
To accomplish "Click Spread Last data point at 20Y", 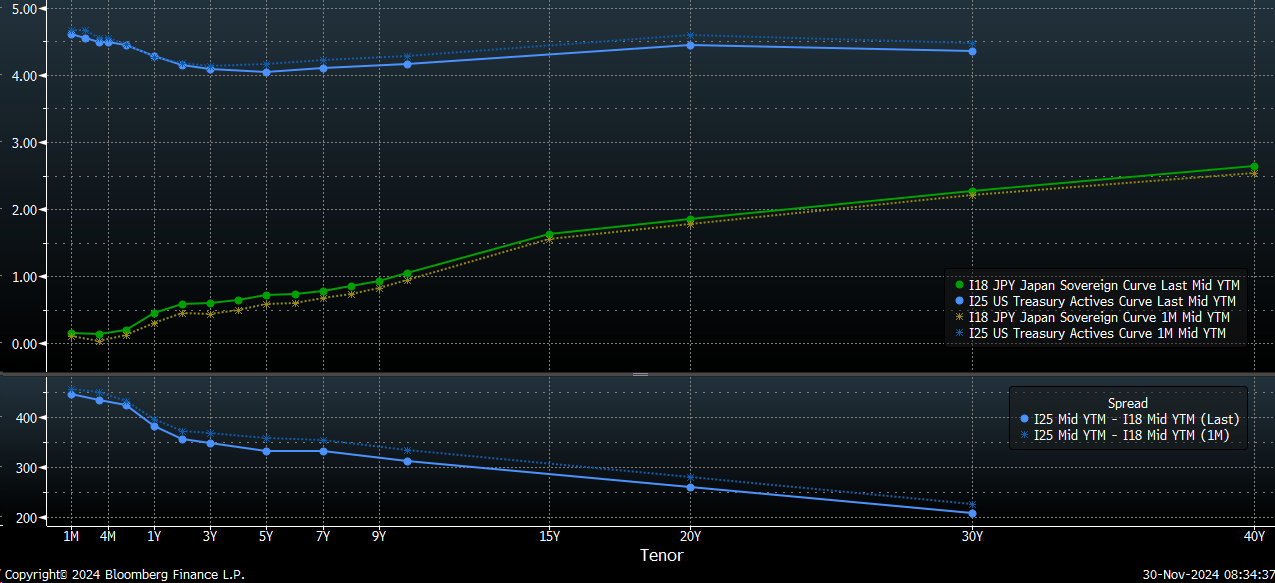I will tap(691, 487).
